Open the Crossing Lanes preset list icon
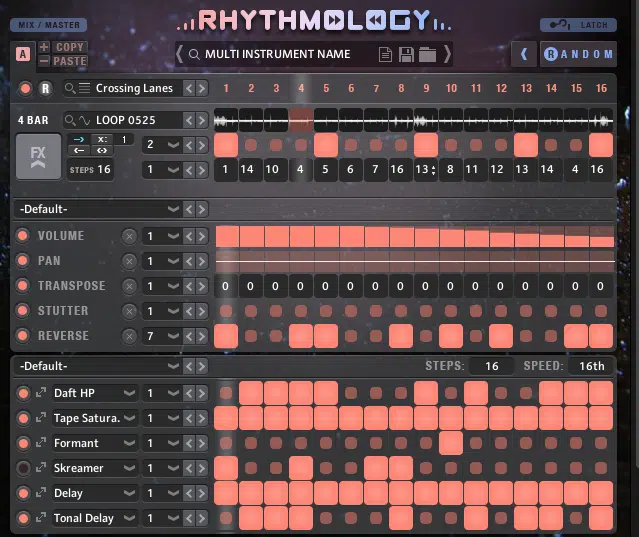 (84, 88)
